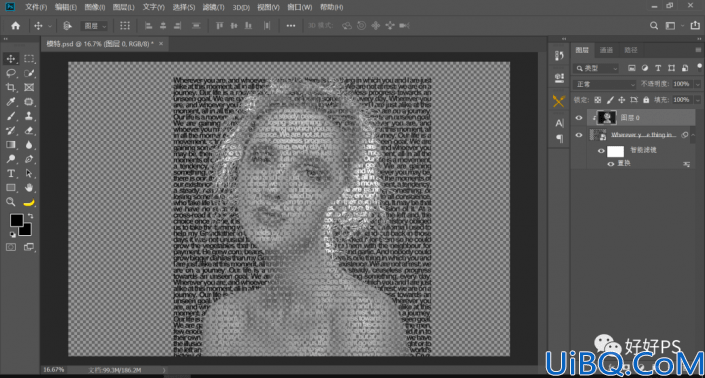Image resolution: width=705 pixels, height=378 pixels.
Task: Lock all with padlock icon
Action: tap(646, 100)
